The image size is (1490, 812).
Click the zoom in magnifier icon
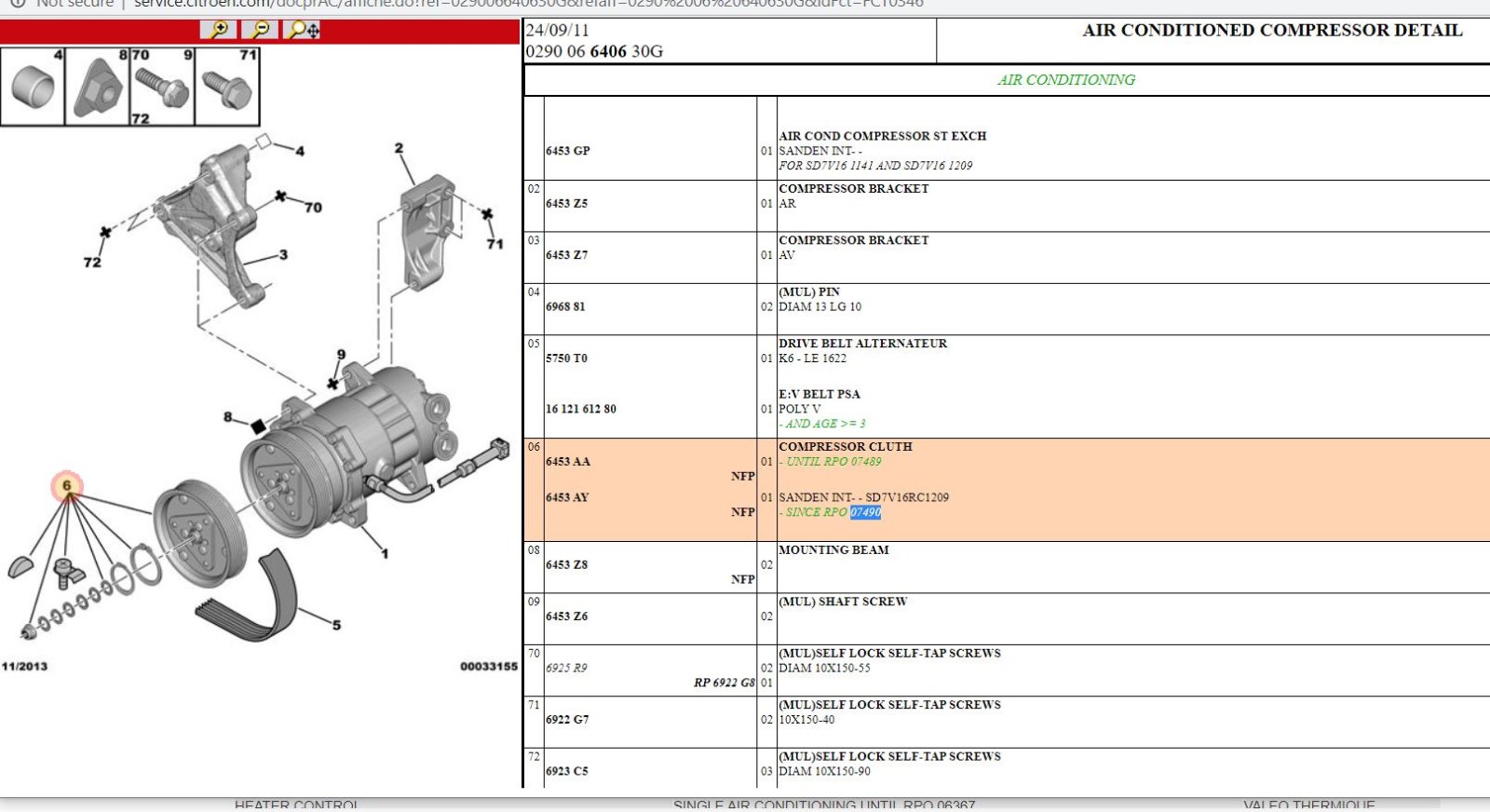pyautogui.click(x=219, y=30)
